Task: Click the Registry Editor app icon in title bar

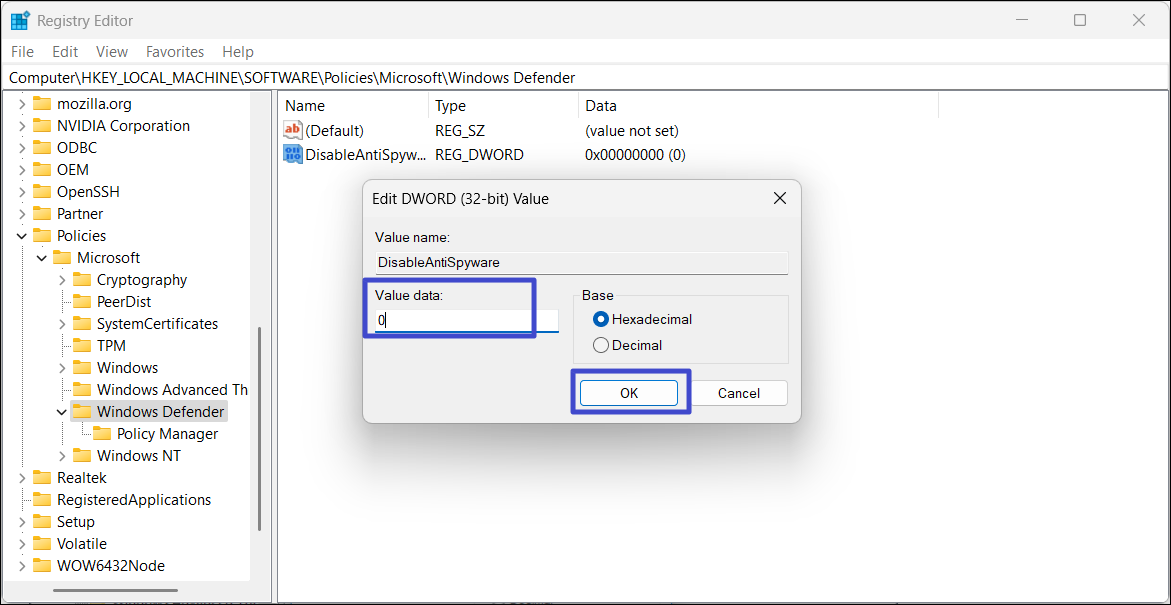Action: 19,20
